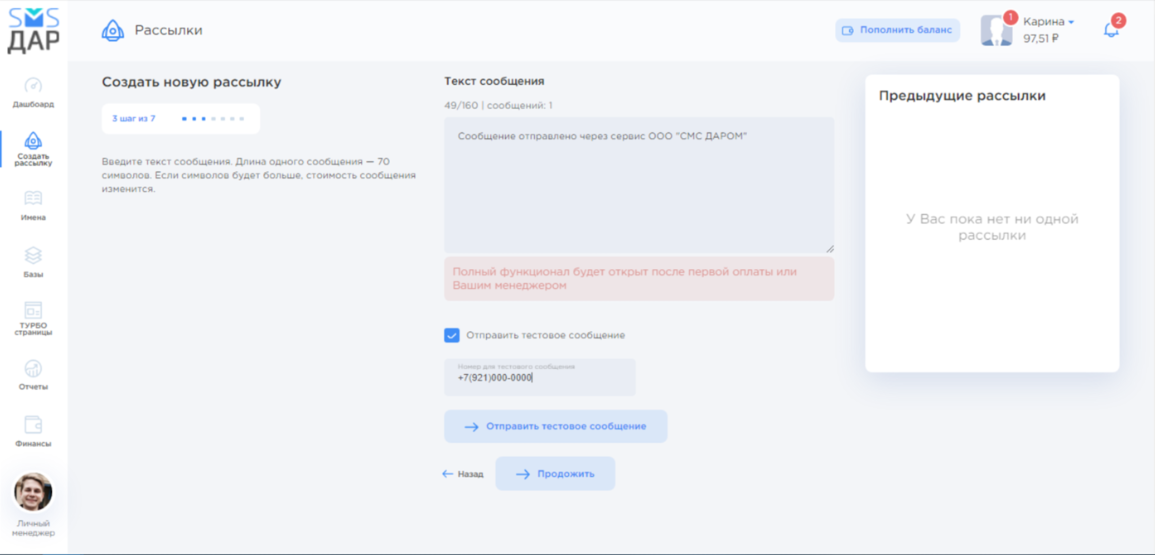Click the У Вас пока нет рассылки text
1155x555 pixels.
pos(991,227)
